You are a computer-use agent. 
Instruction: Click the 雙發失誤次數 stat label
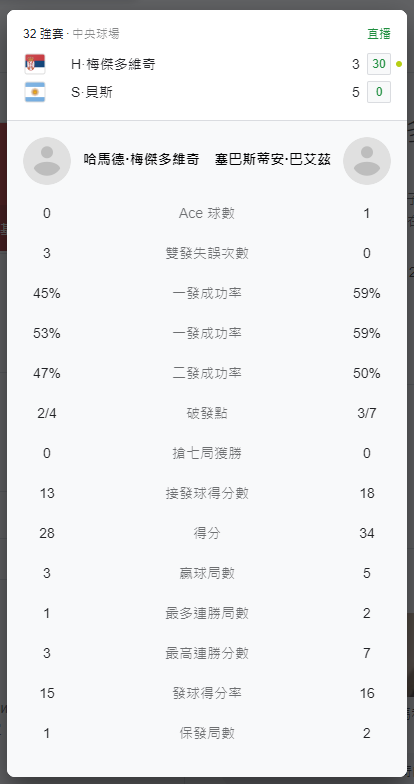[207, 254]
